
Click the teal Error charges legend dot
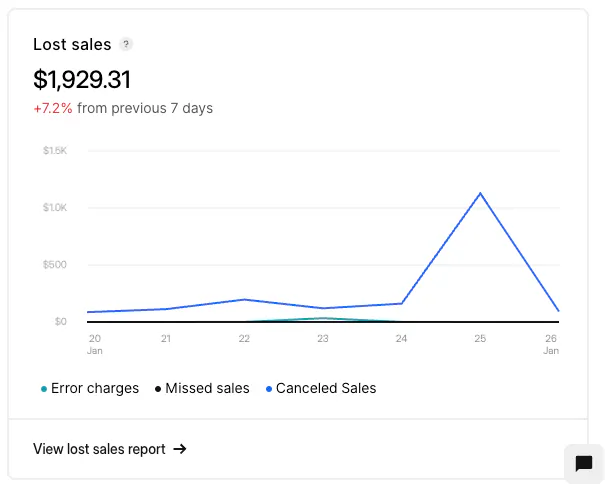click(44, 389)
